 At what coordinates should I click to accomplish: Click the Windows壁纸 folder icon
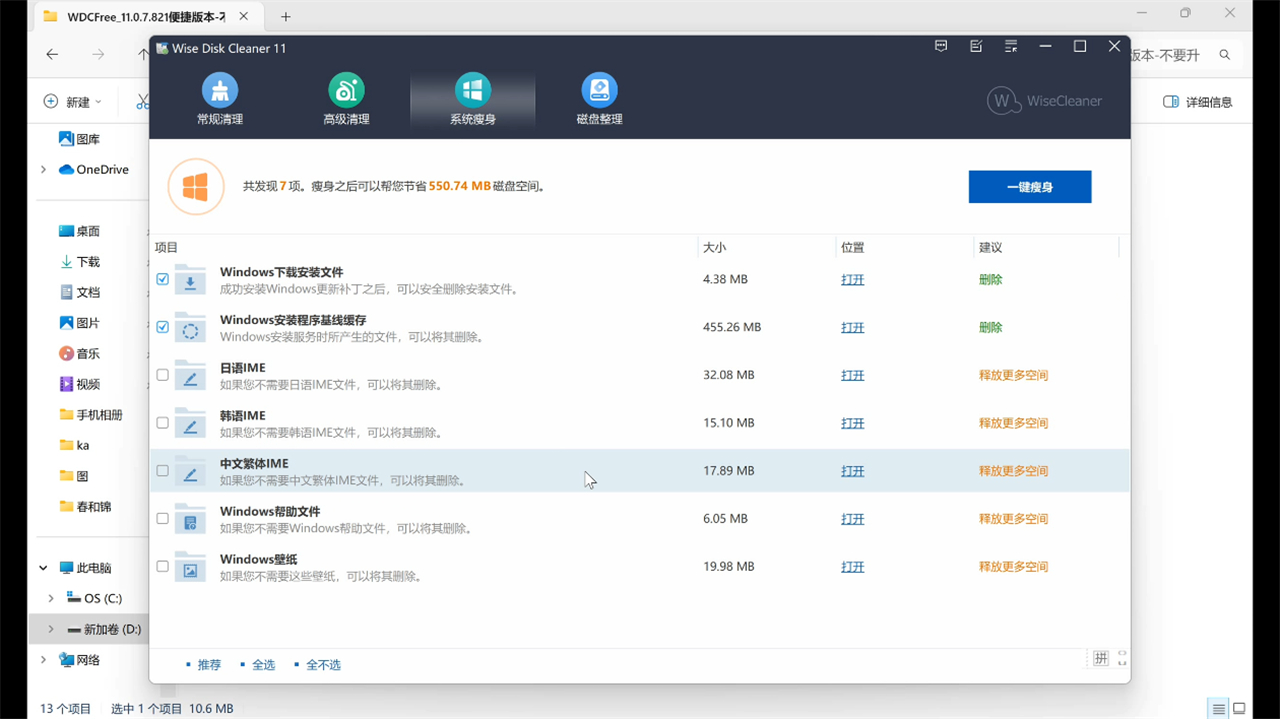tap(190, 568)
